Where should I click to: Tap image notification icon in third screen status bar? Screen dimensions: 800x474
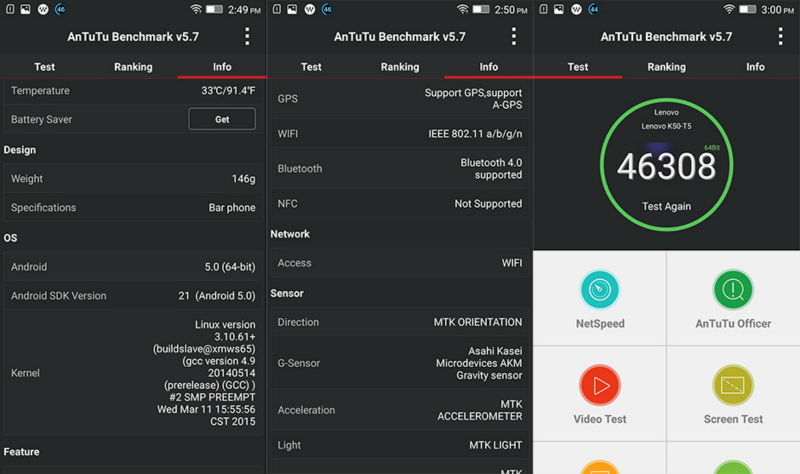[x=559, y=9]
